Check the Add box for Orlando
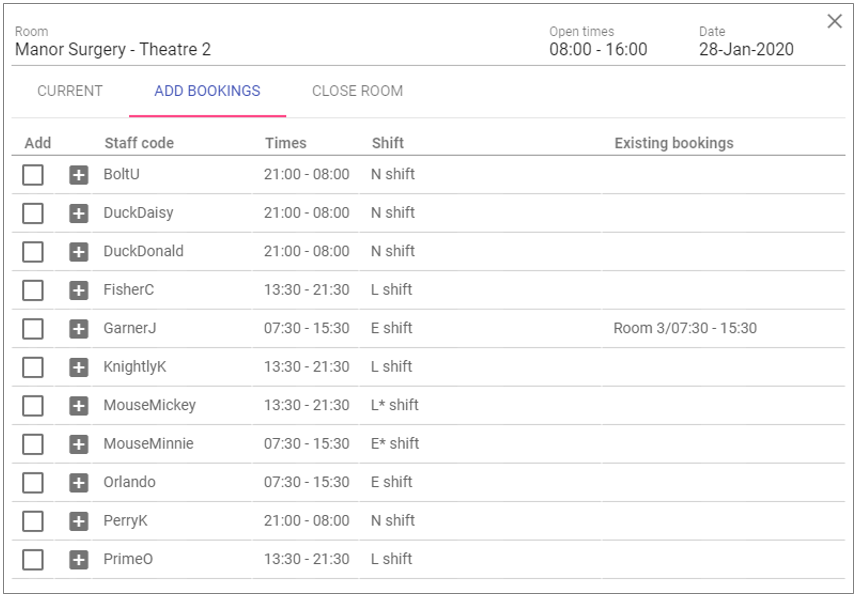857x597 pixels. [33, 483]
